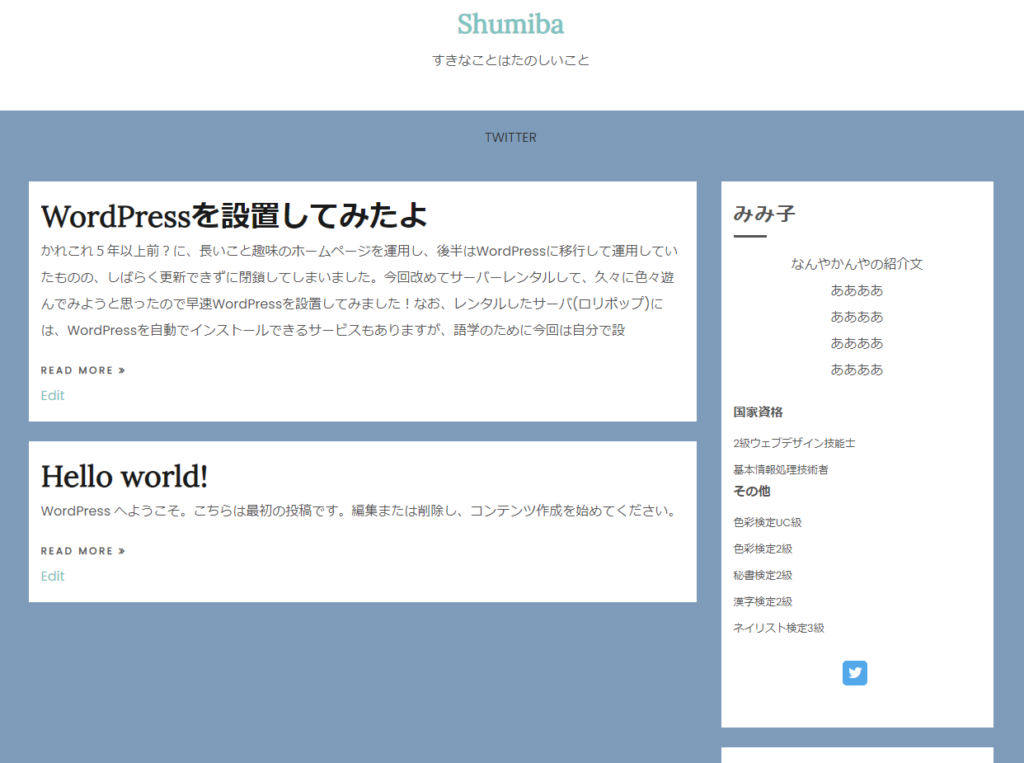Click the 国家資格 heading
The height and width of the screenshot is (763, 1024).
[758, 412]
